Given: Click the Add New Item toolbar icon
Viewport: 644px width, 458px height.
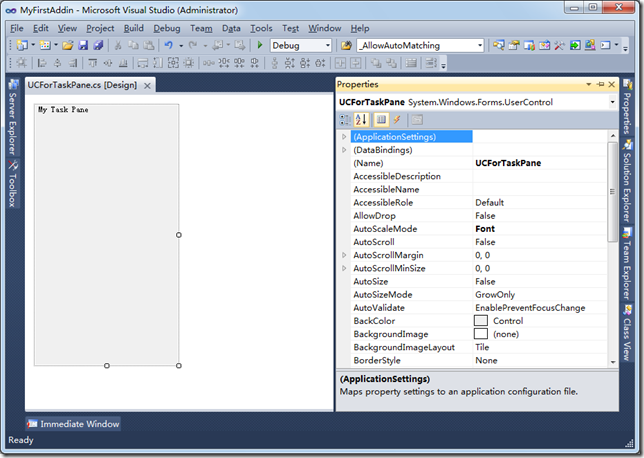Looking at the screenshot, I should 45,45.
